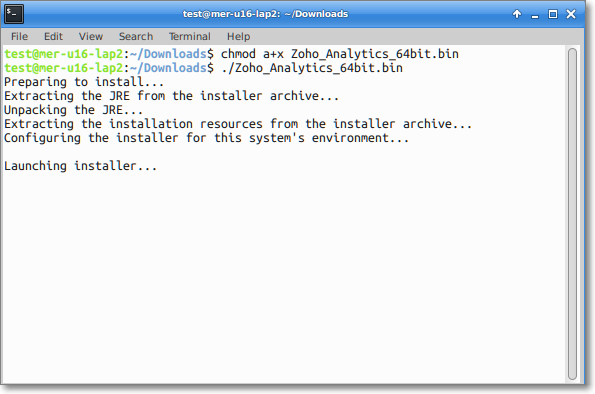Click the chmod a+x command line
595x394 pixels.
(x=231, y=54)
